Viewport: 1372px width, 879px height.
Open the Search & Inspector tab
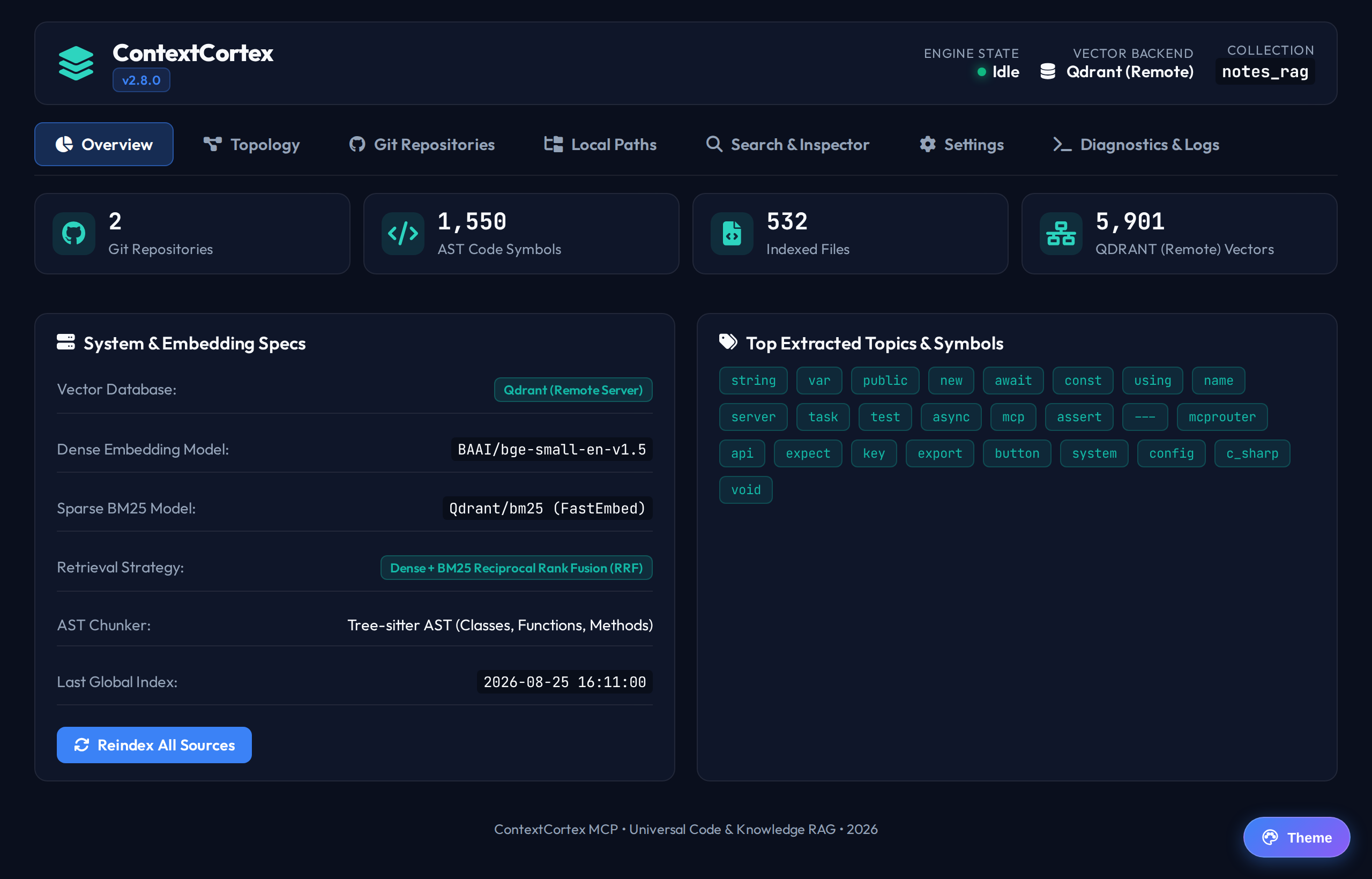point(788,144)
